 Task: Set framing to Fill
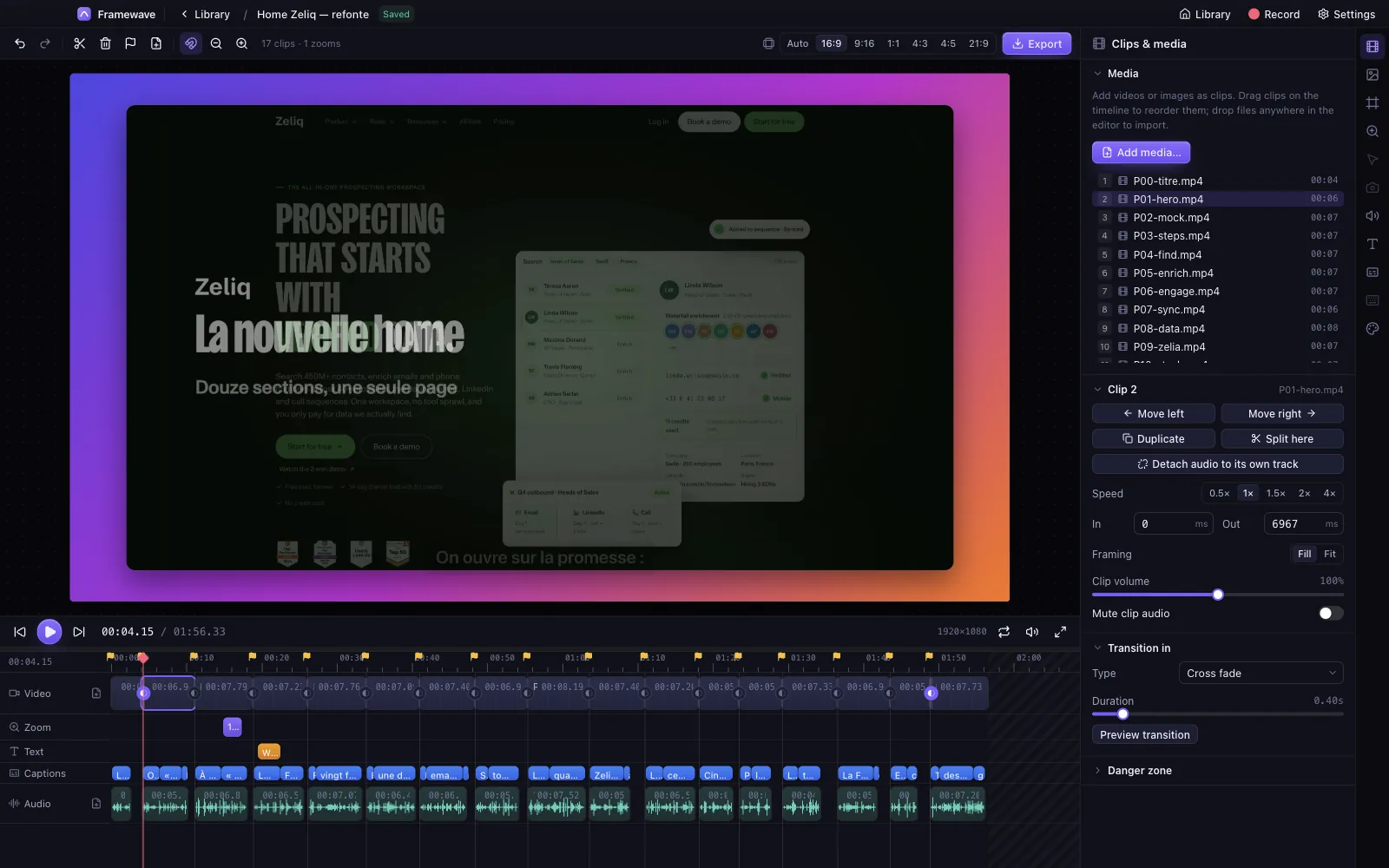(x=1305, y=554)
